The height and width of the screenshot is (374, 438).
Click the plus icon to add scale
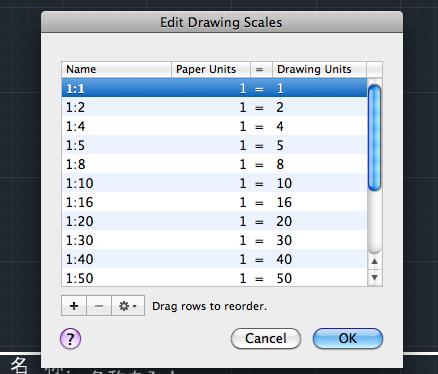[74, 305]
